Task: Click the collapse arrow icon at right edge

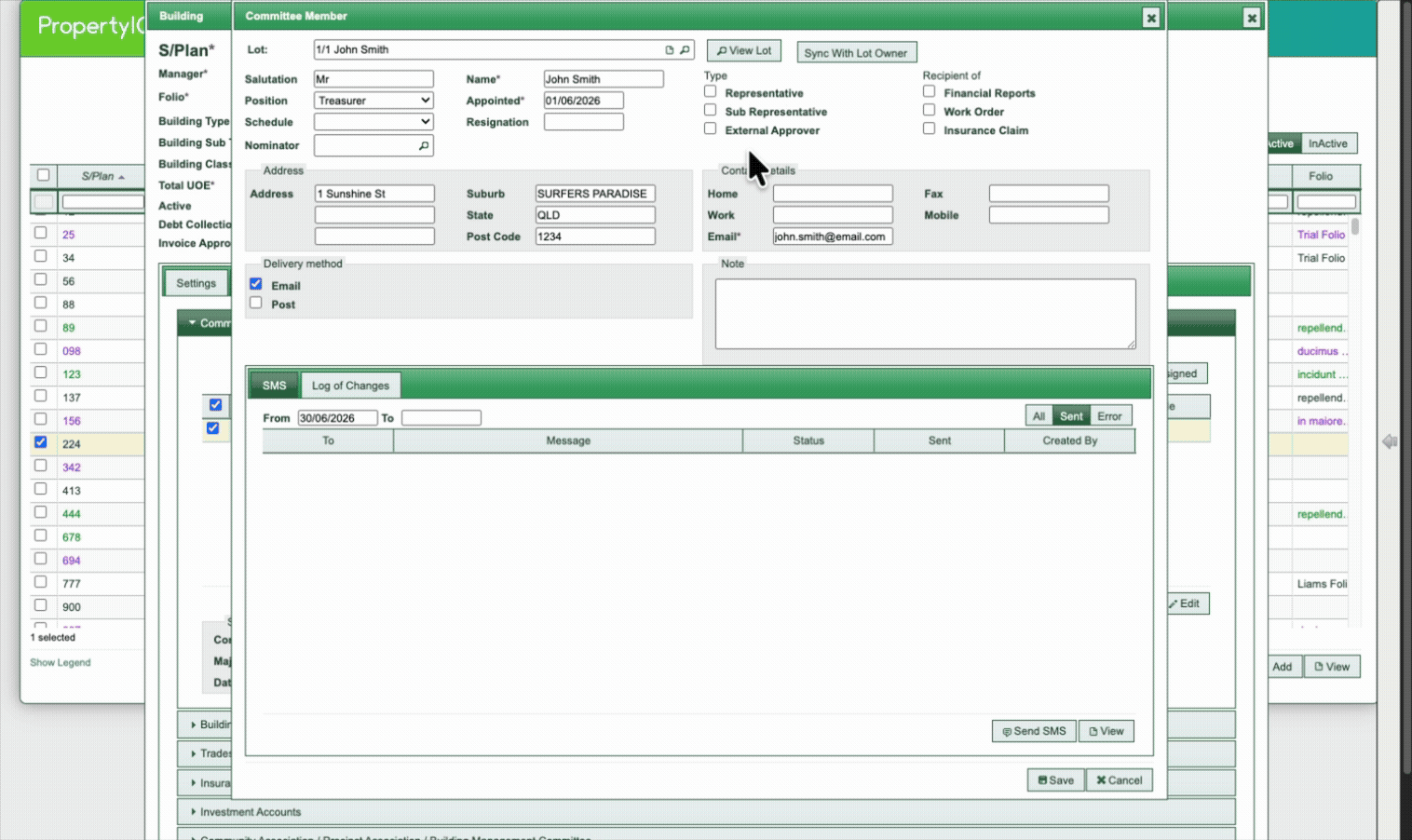Action: click(x=1390, y=441)
